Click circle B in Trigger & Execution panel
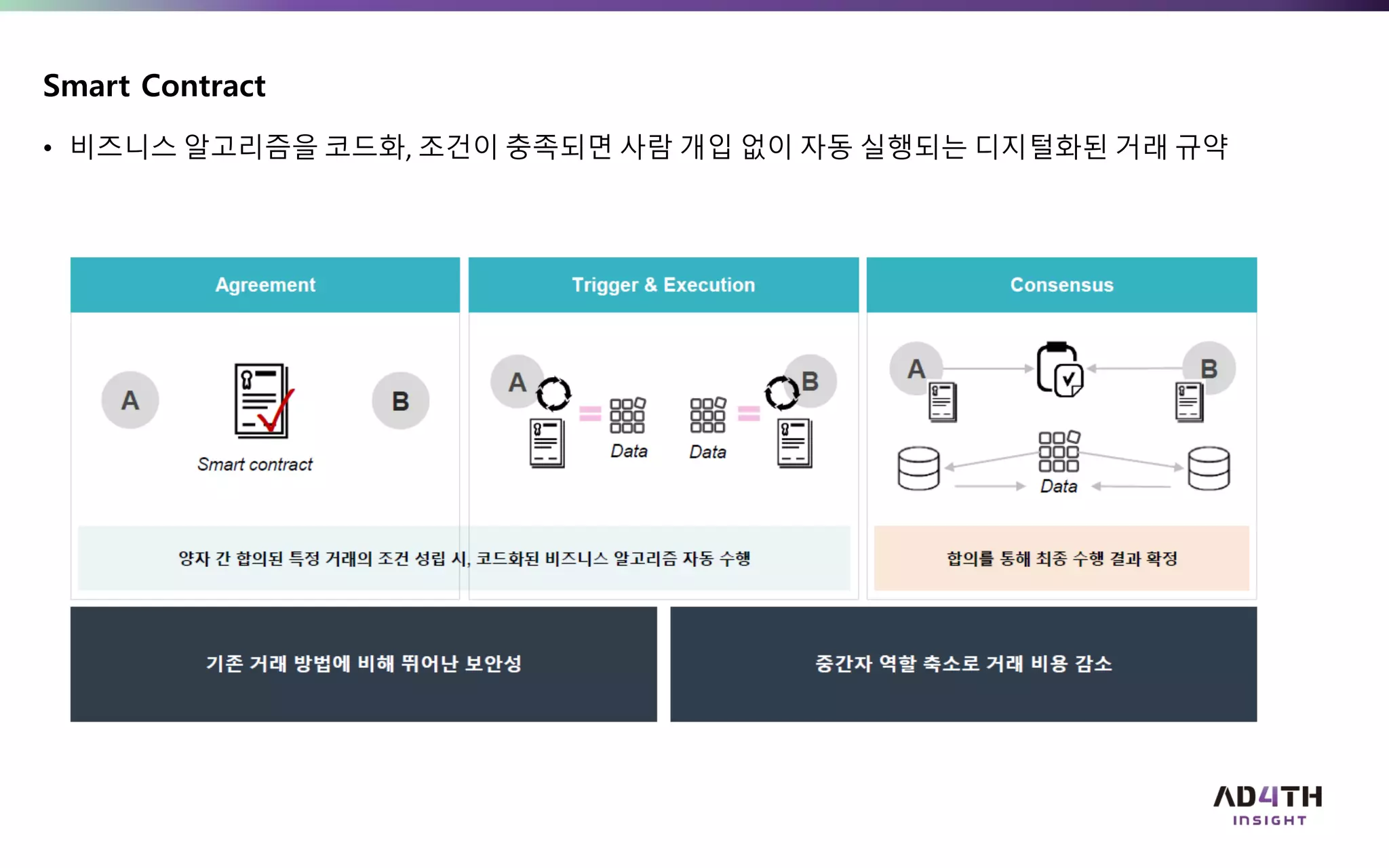This screenshot has width=1389, height=868. pyautogui.click(x=810, y=381)
